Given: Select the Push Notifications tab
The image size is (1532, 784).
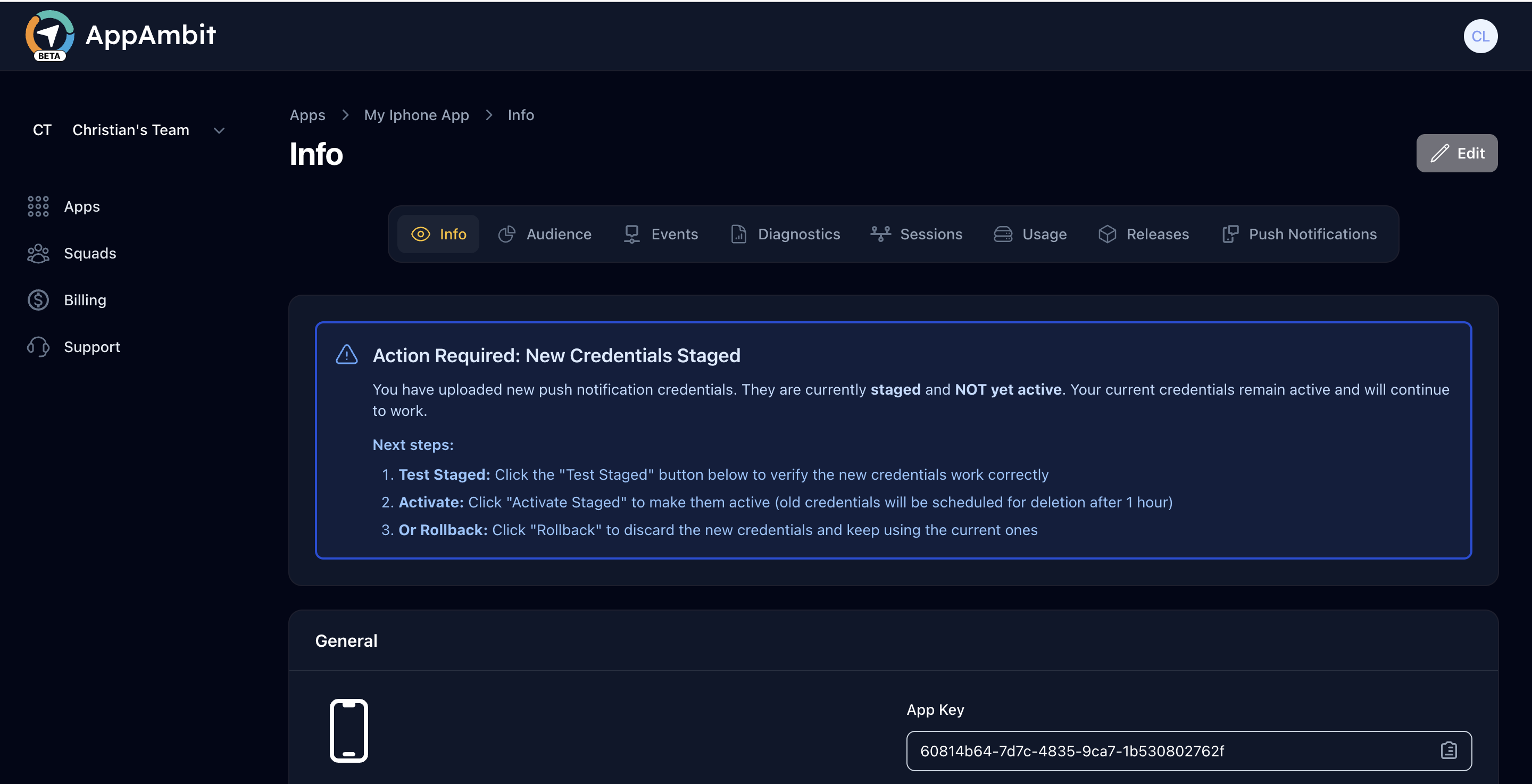Looking at the screenshot, I should [1300, 235].
